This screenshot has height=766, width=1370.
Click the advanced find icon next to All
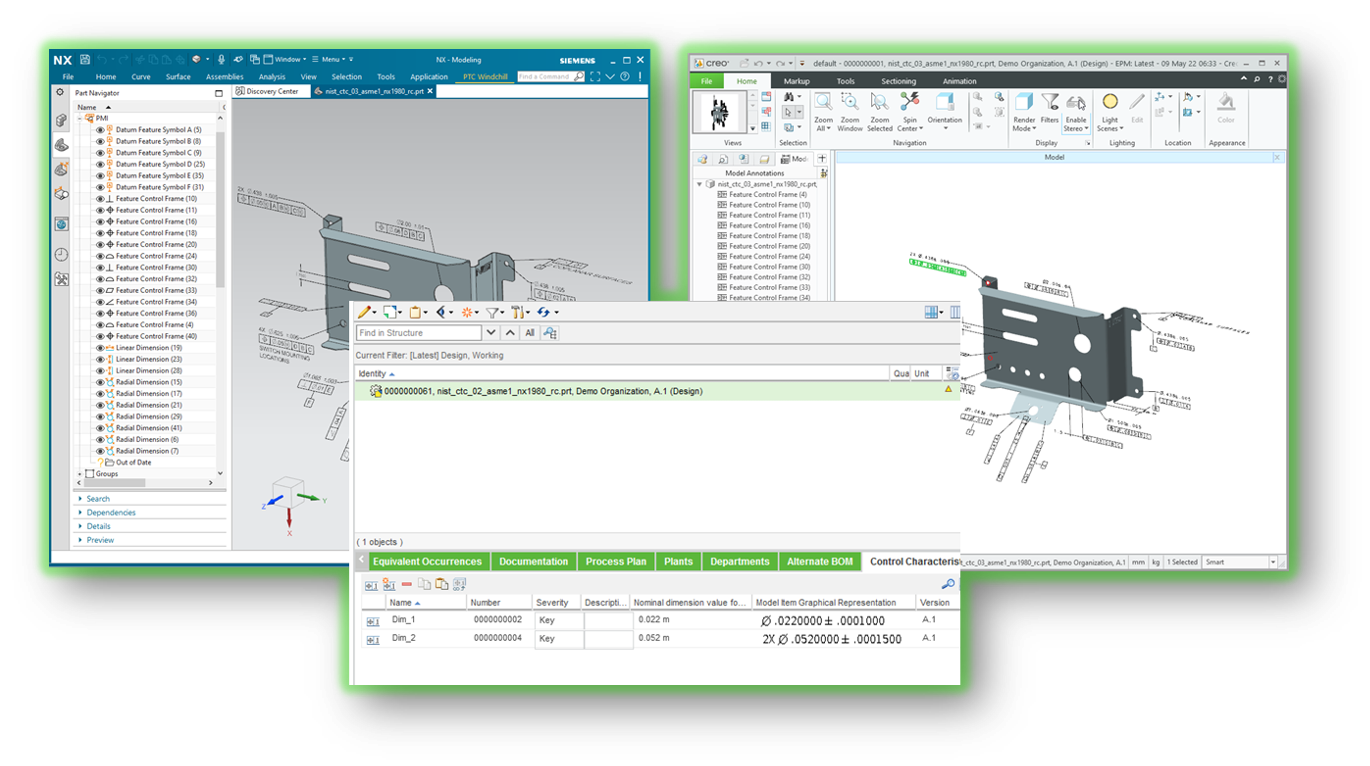tap(550, 333)
